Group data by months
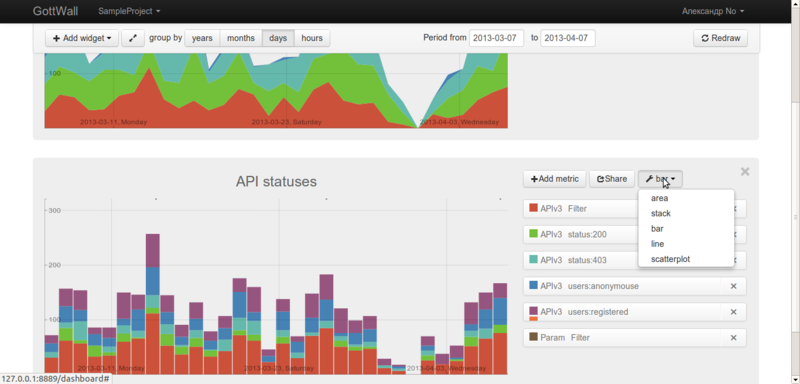 tap(241, 38)
